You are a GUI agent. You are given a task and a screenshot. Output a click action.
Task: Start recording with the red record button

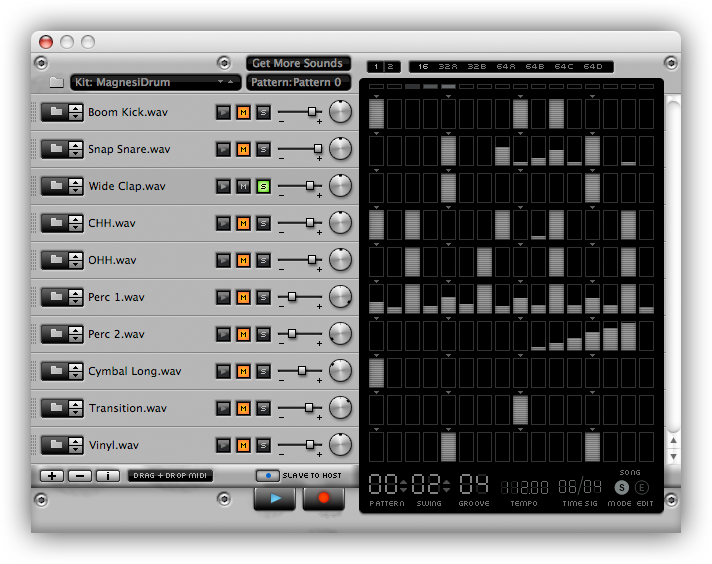(323, 498)
